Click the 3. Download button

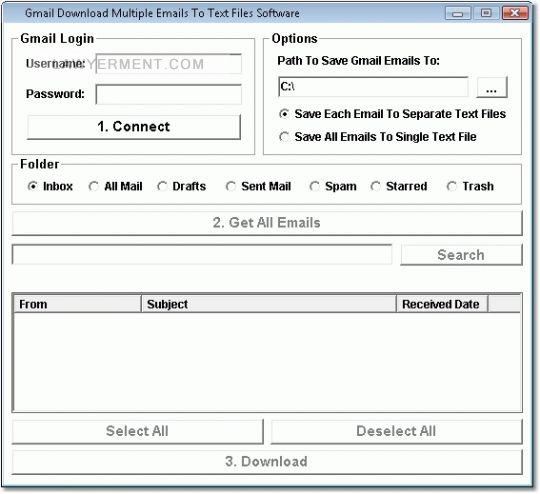(x=267, y=462)
